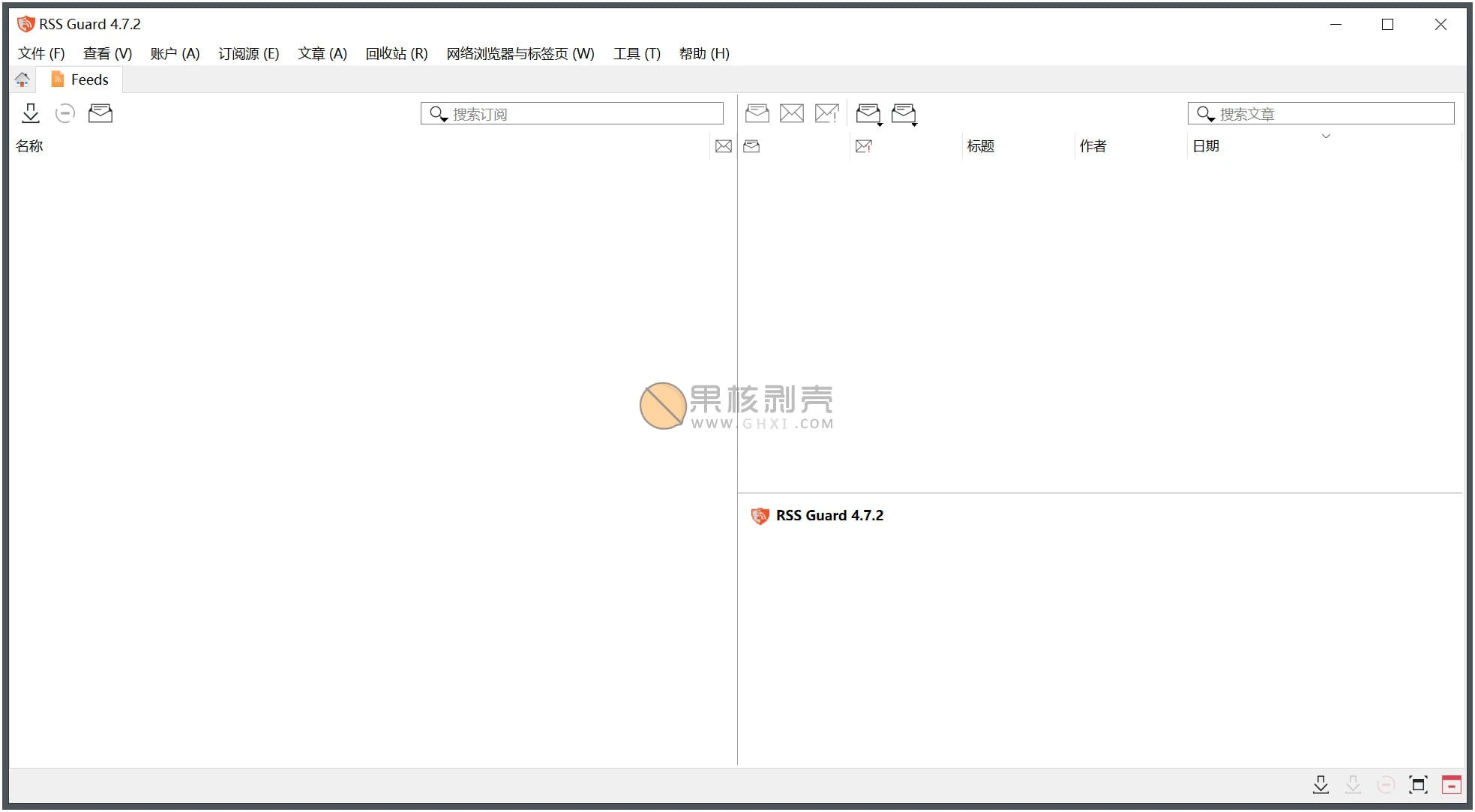This screenshot has height=812, width=1475.
Task: Click the home icon left of Feeds tab
Action: pos(22,79)
